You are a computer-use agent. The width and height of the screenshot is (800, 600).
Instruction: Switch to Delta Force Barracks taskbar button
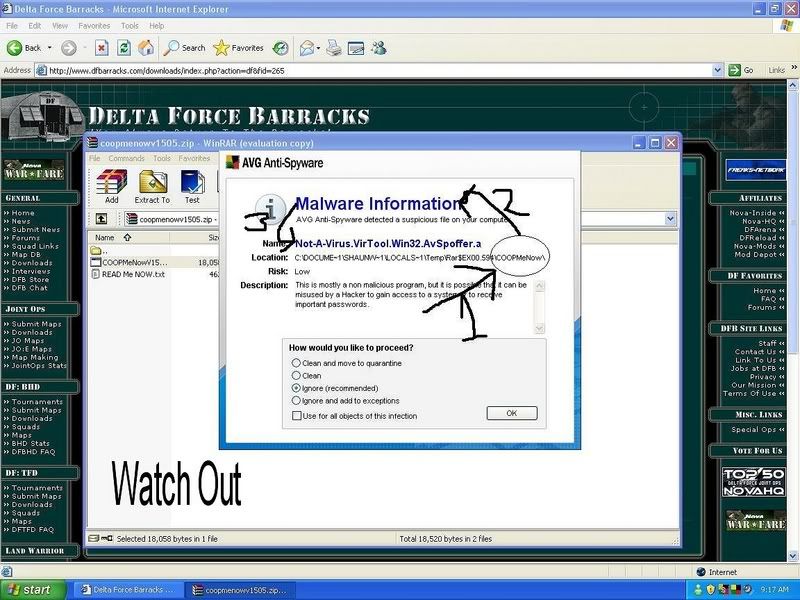[128, 590]
